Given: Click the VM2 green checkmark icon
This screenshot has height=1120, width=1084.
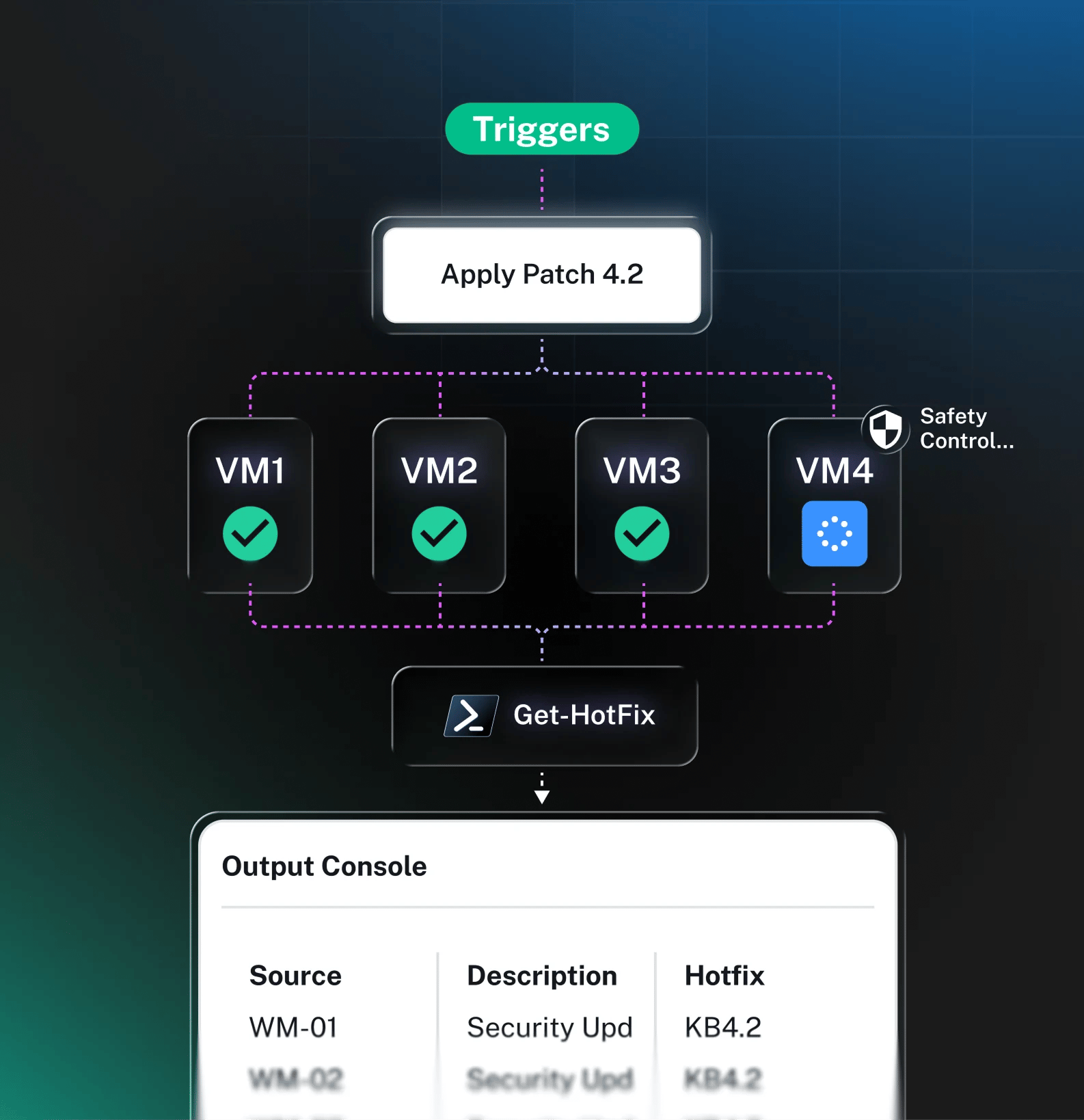Looking at the screenshot, I should coord(439,533).
